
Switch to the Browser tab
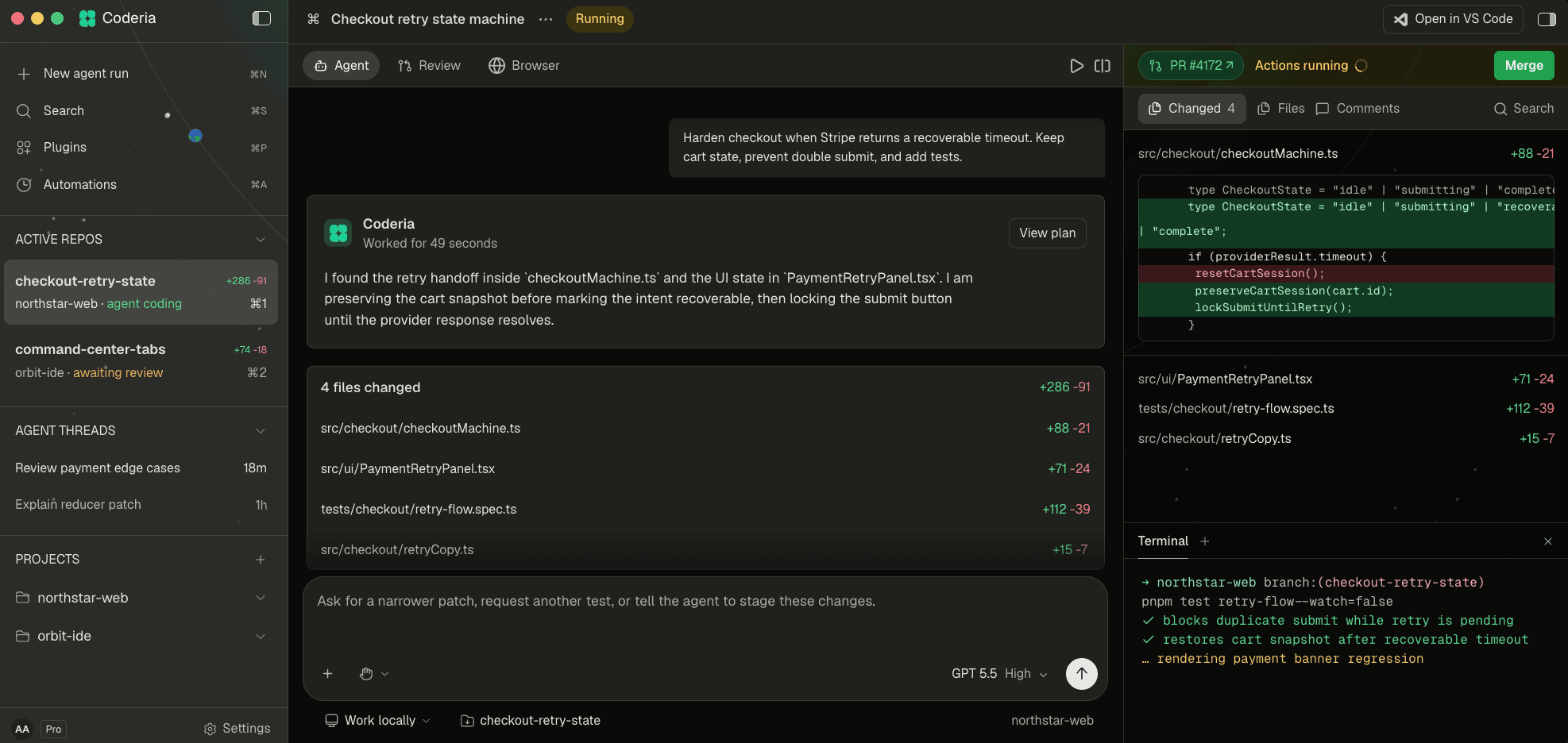[x=524, y=66]
